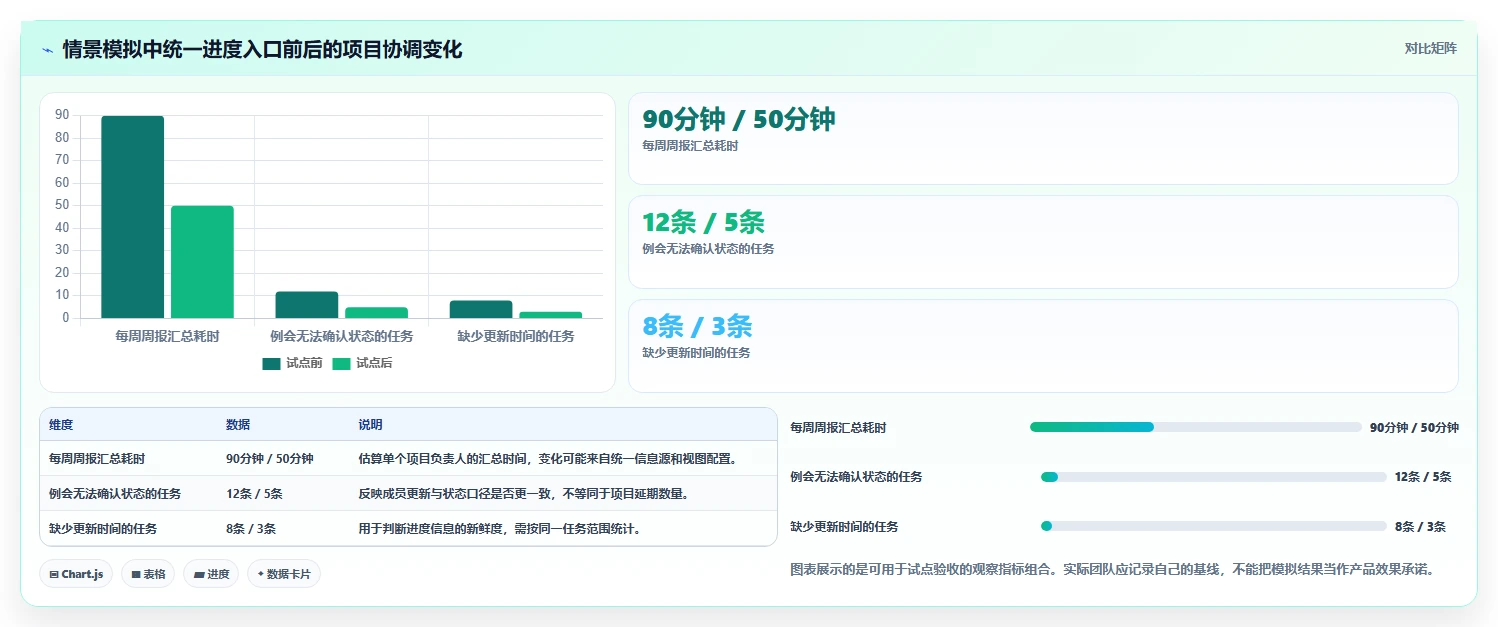Click the 表格 tag chip

[x=148, y=574]
